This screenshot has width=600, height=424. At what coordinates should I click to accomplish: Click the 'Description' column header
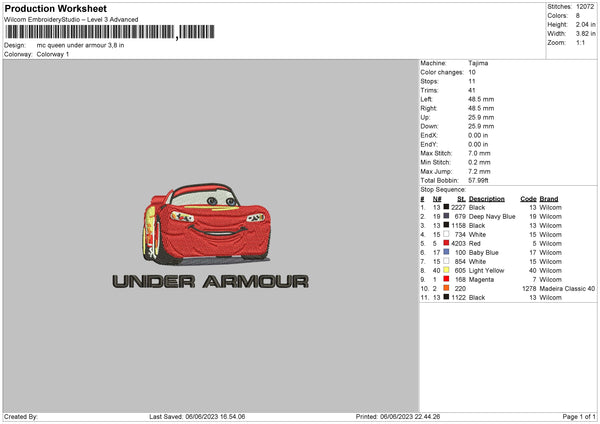pyautogui.click(x=487, y=199)
